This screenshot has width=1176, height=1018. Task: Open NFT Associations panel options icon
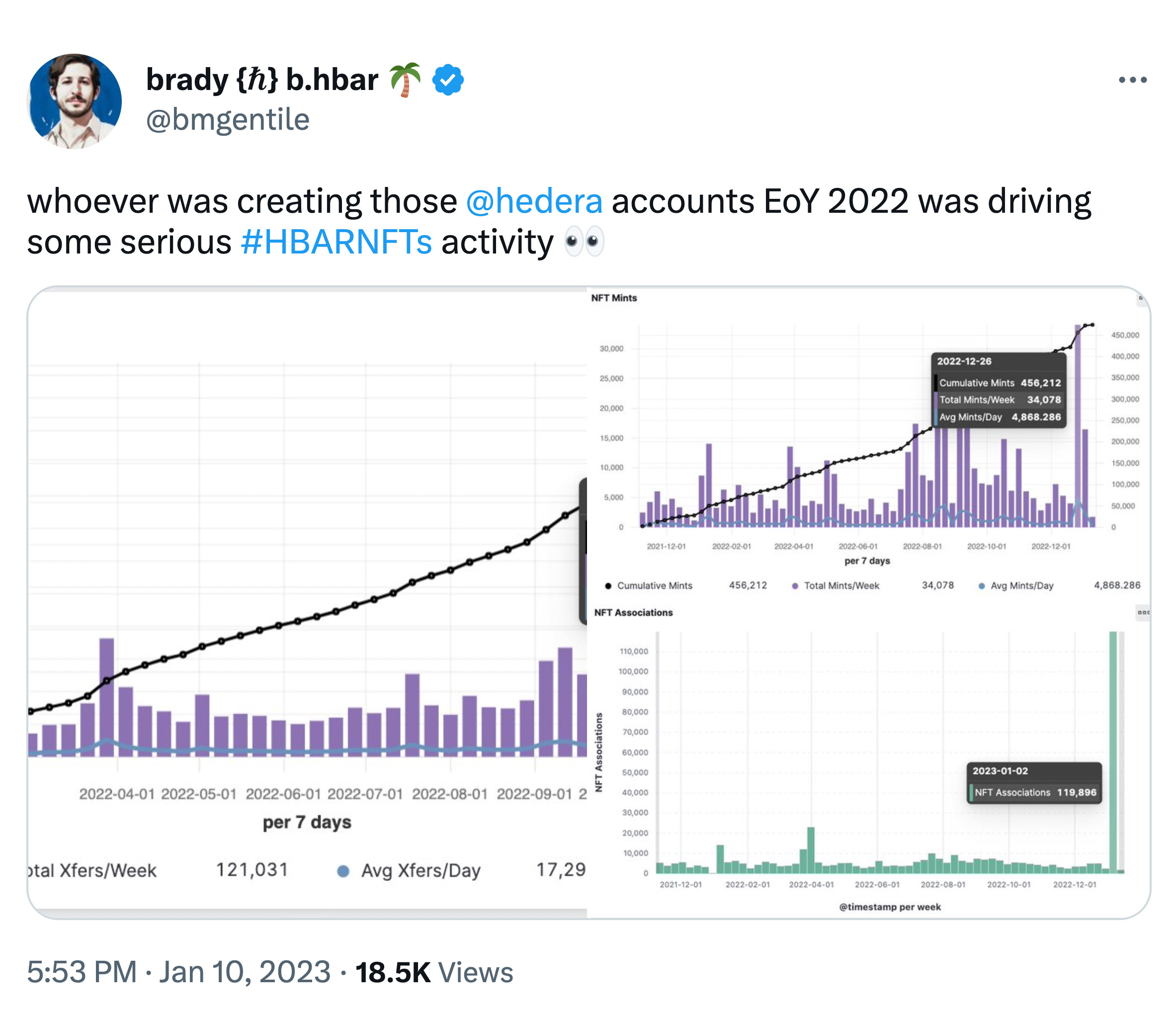(x=1143, y=612)
